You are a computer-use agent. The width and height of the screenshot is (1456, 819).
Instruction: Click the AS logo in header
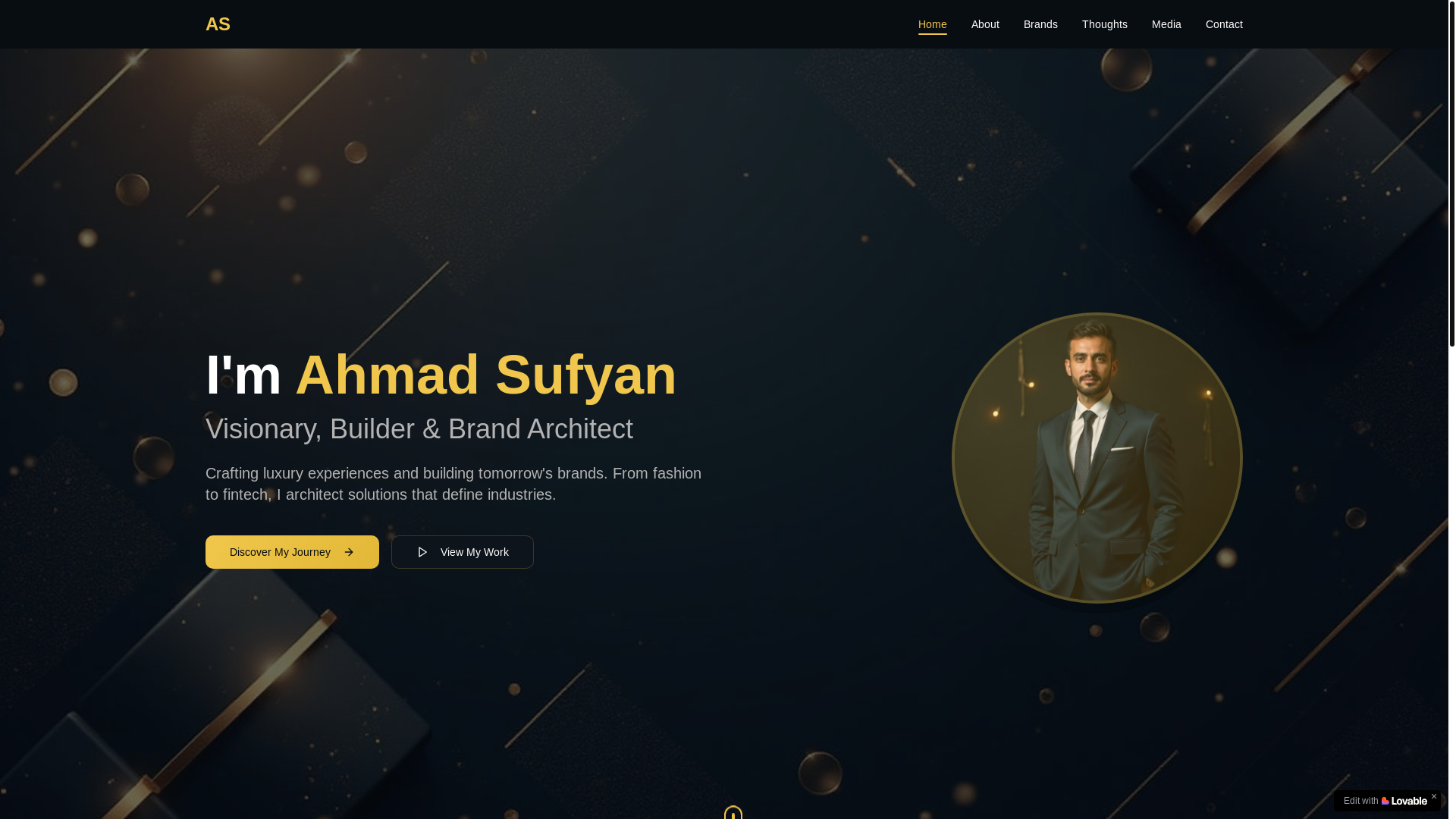(218, 24)
